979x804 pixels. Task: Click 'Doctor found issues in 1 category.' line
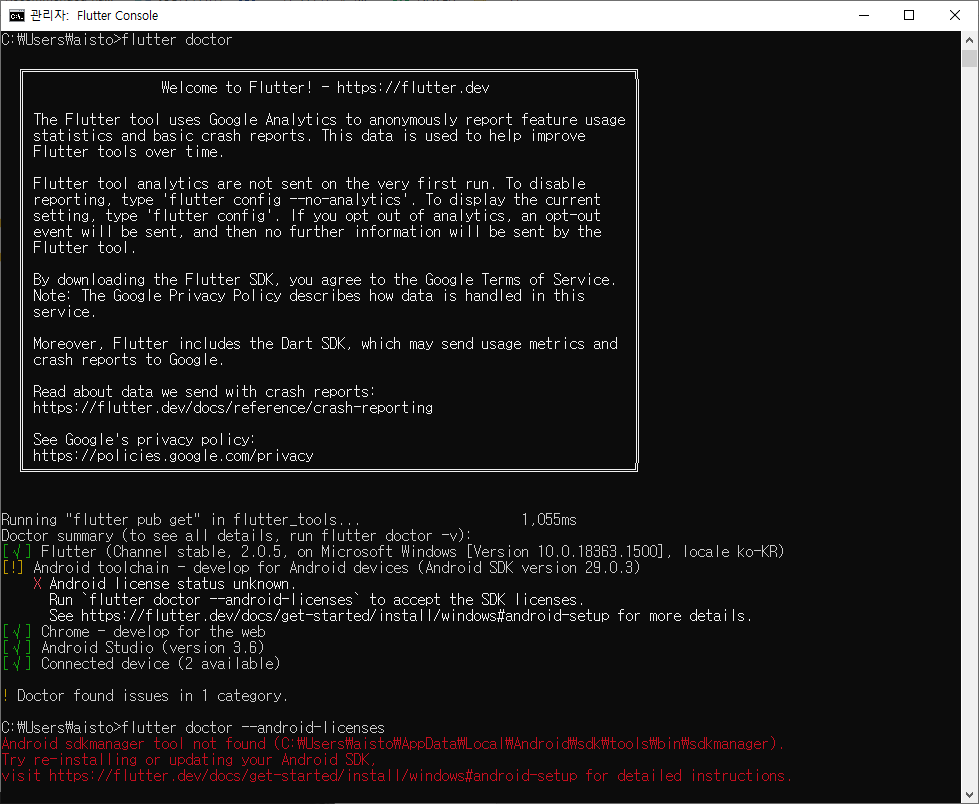[x=145, y=695]
